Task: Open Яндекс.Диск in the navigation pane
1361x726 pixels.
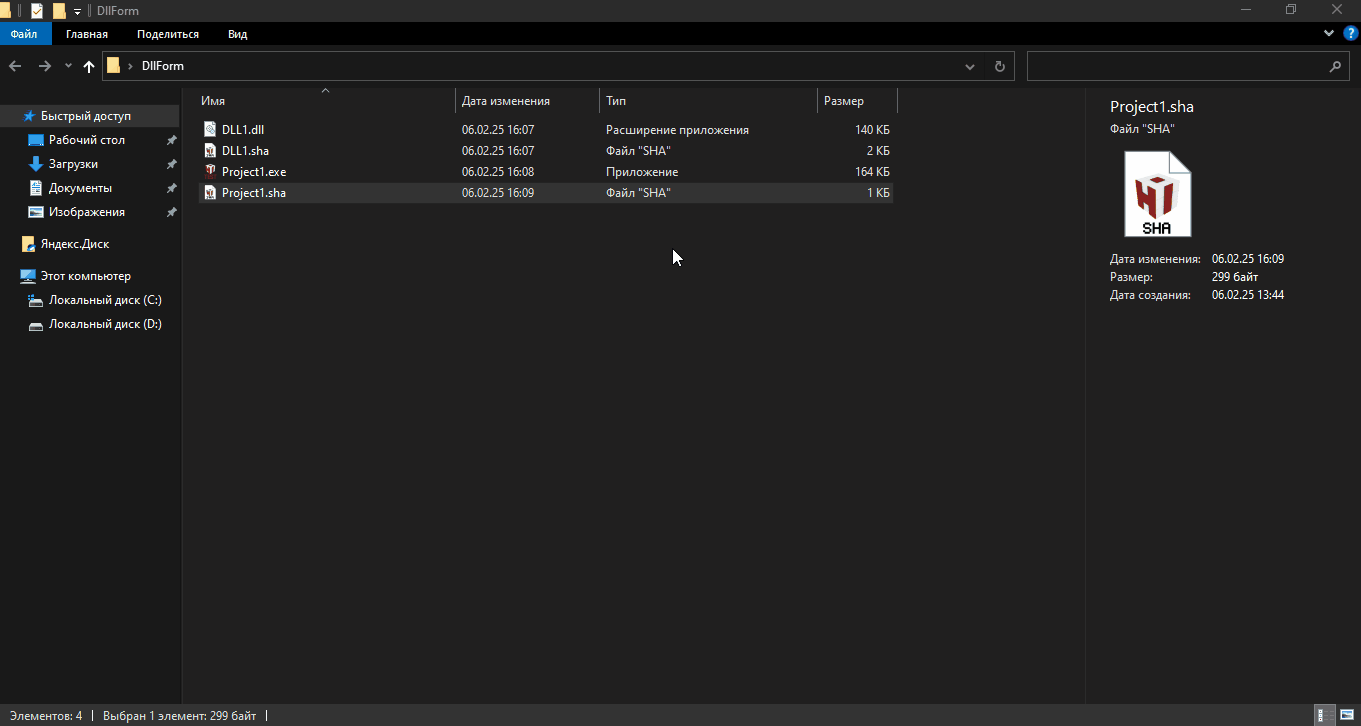Action: (74, 244)
